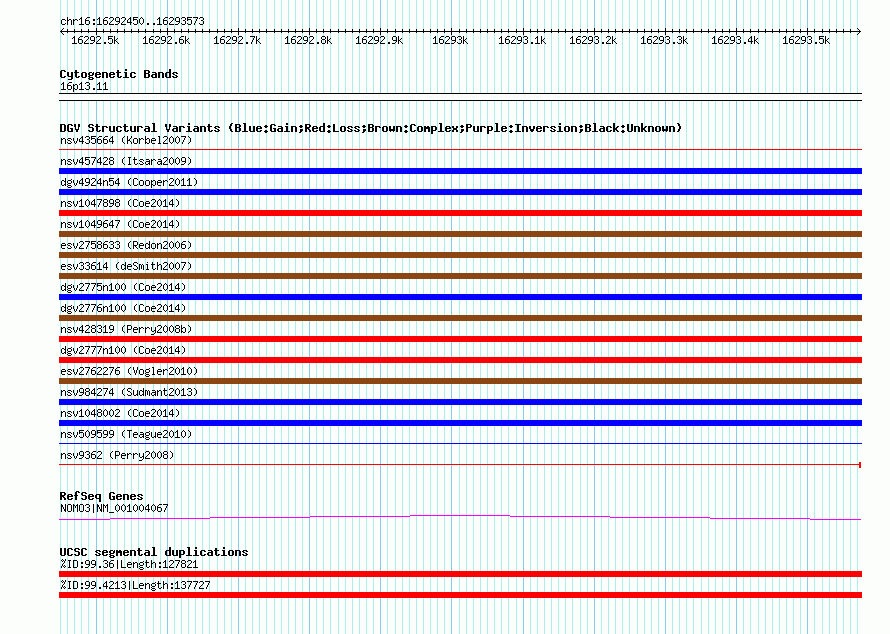Open variant esv2758633 (Redon2006) label
Viewport: 890px width, 634px height.
(x=126, y=245)
